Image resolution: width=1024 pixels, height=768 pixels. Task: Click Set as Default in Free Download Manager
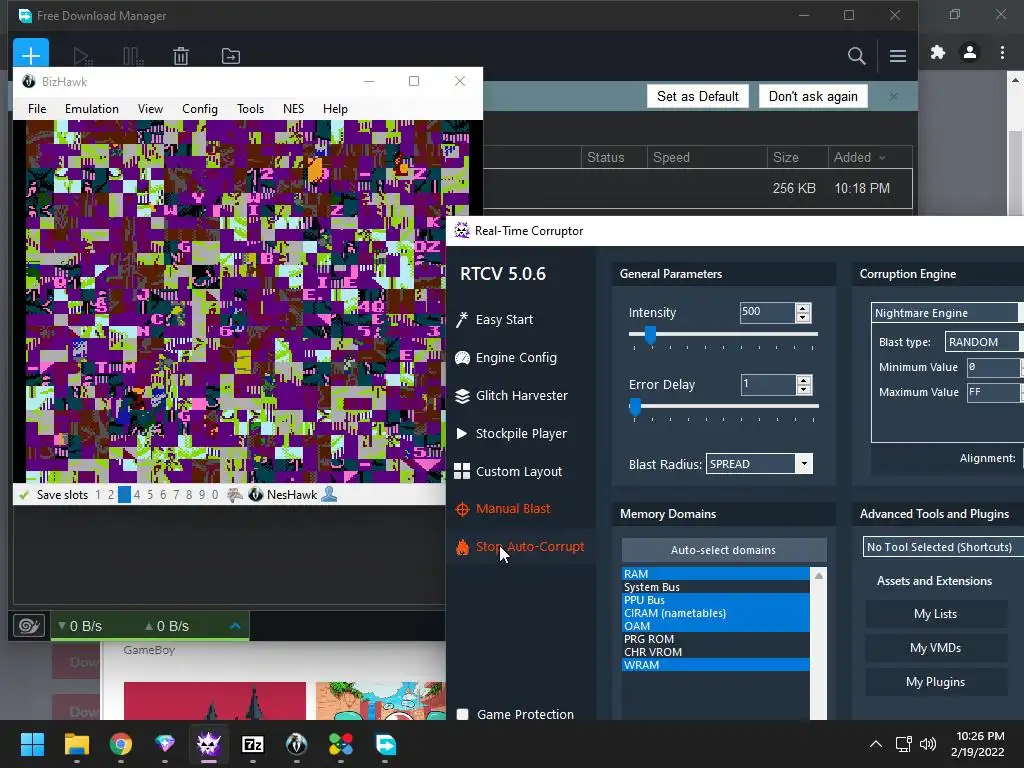pos(698,96)
